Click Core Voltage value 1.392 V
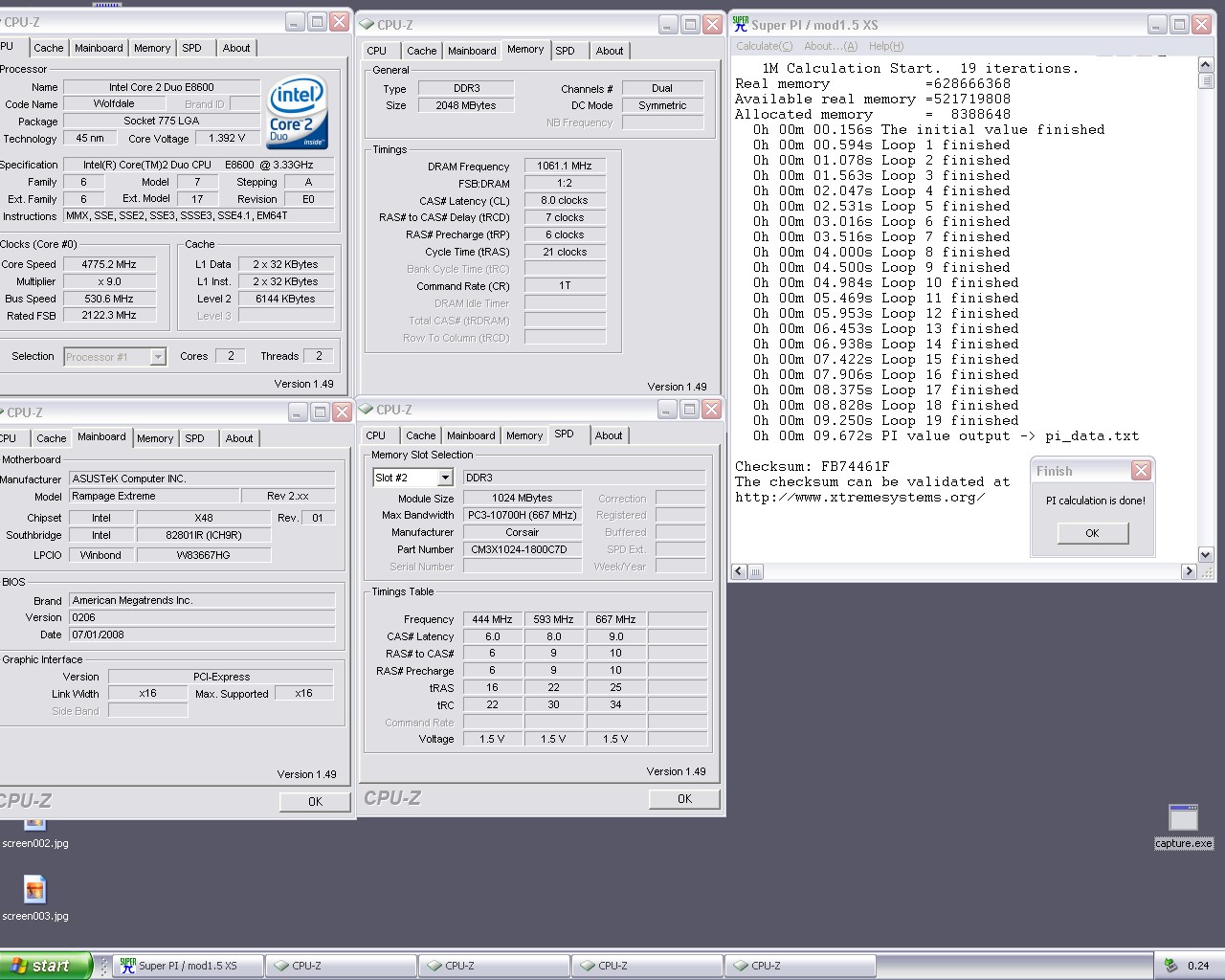Viewport: 1225px width, 980px height. tap(227, 139)
